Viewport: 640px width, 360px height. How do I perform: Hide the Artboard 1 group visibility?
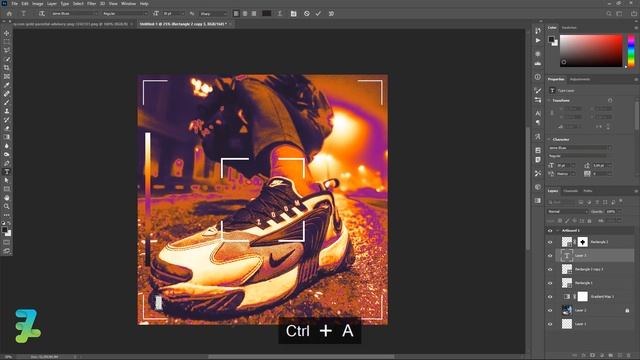550,231
